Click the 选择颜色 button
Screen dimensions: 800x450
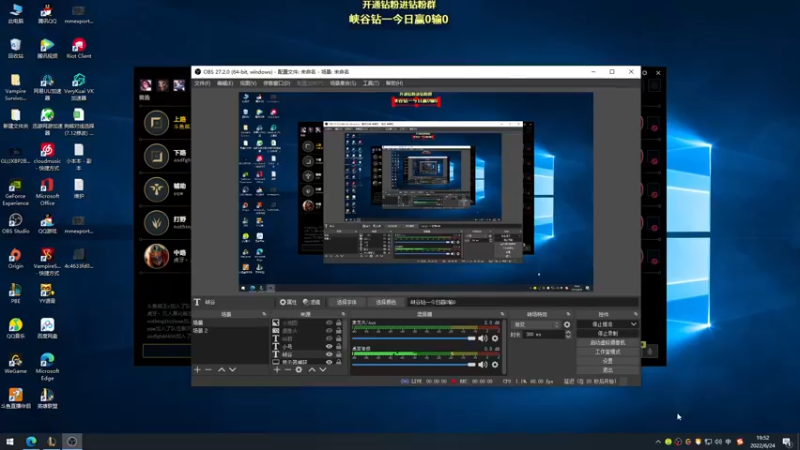[x=386, y=302]
